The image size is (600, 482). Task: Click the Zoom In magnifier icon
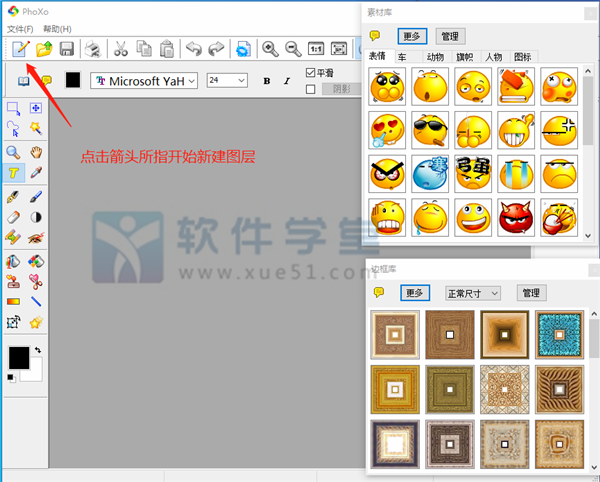pos(270,48)
